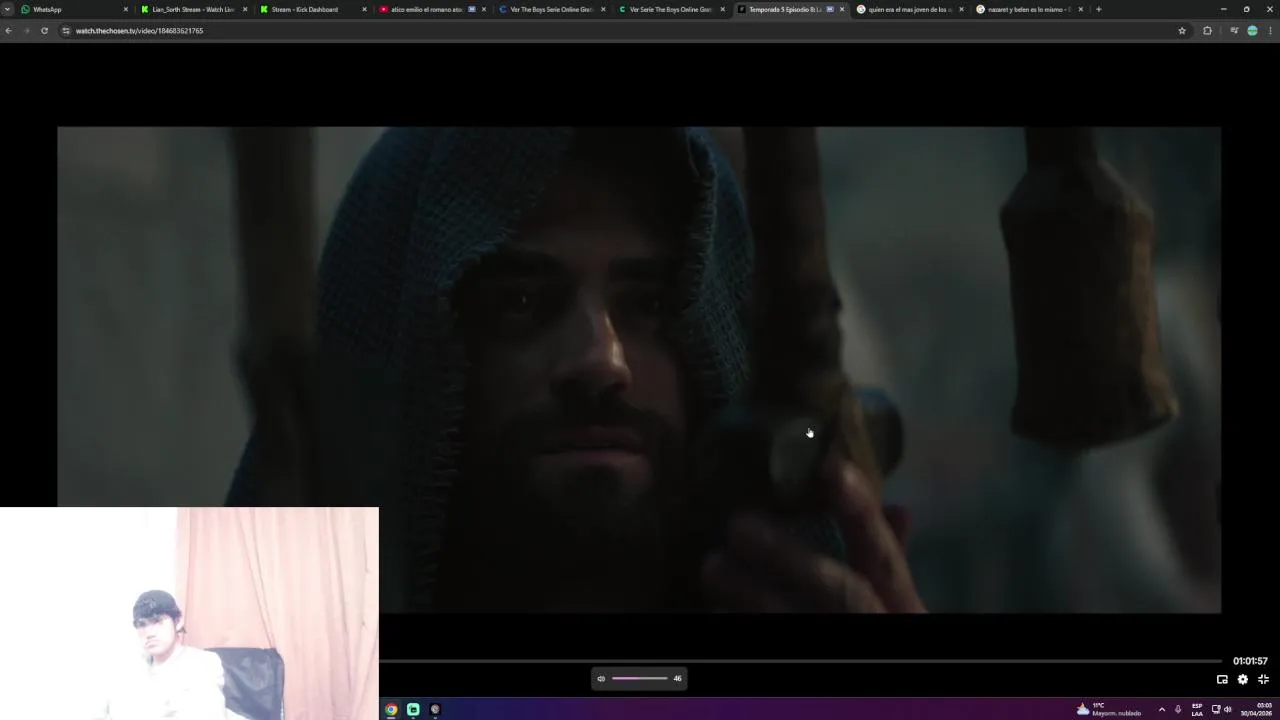Viewport: 1280px width, 720px height.
Task: Open system volume tray icon
Action: click(1227, 709)
